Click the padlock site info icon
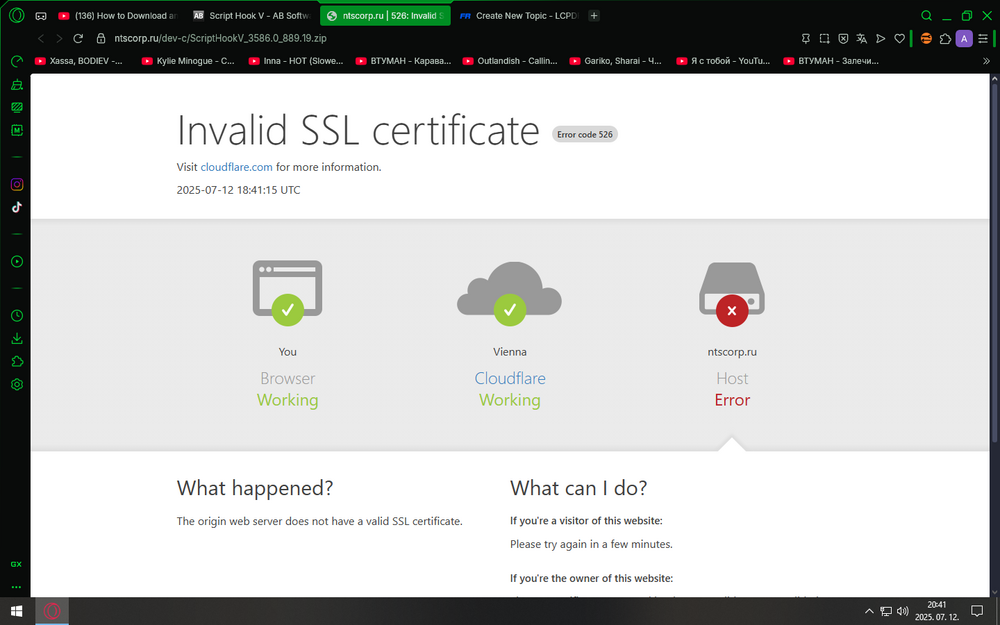The width and height of the screenshot is (1000, 625). point(101,38)
